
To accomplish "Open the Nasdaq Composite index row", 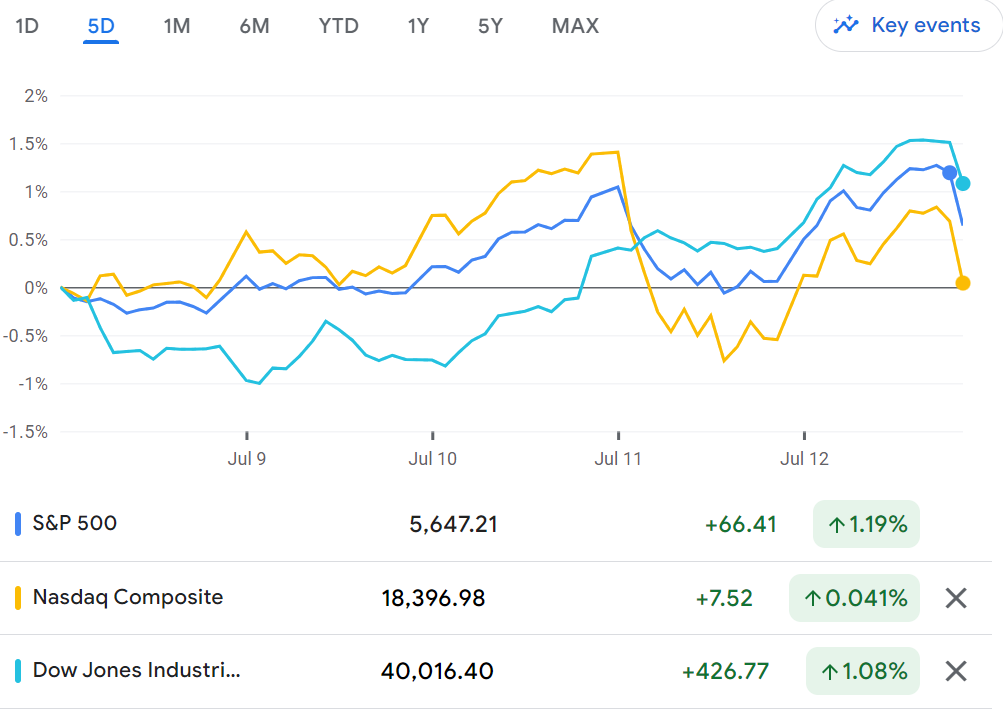I will (x=496, y=598).
